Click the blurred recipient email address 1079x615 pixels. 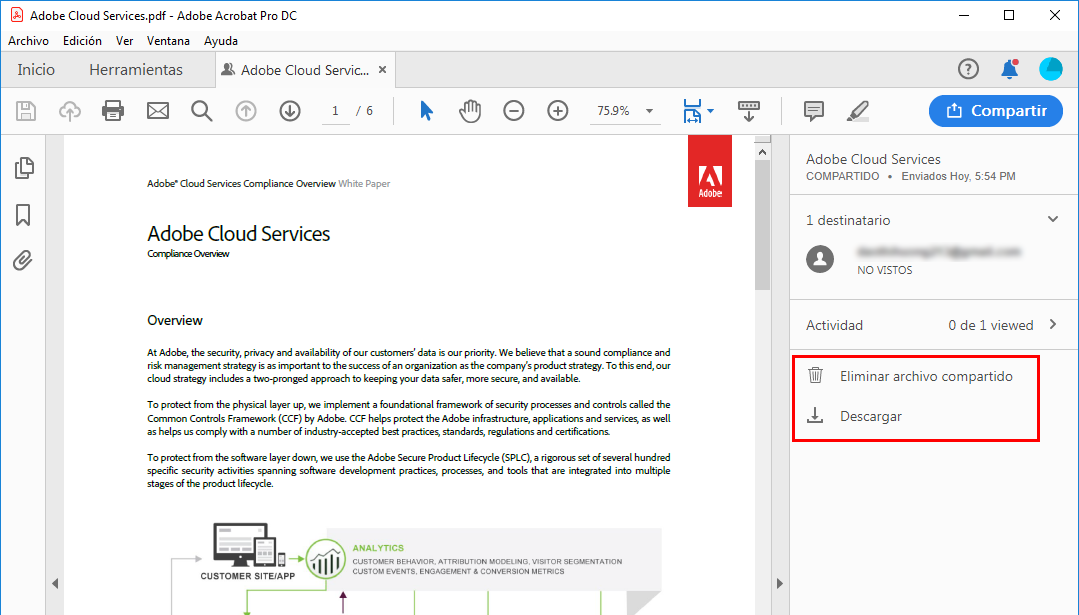coord(938,252)
